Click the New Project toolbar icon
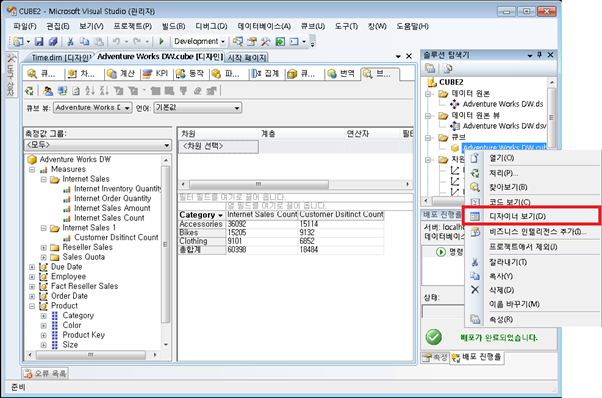Image resolution: width=602 pixels, height=398 pixels. (x=18, y=41)
